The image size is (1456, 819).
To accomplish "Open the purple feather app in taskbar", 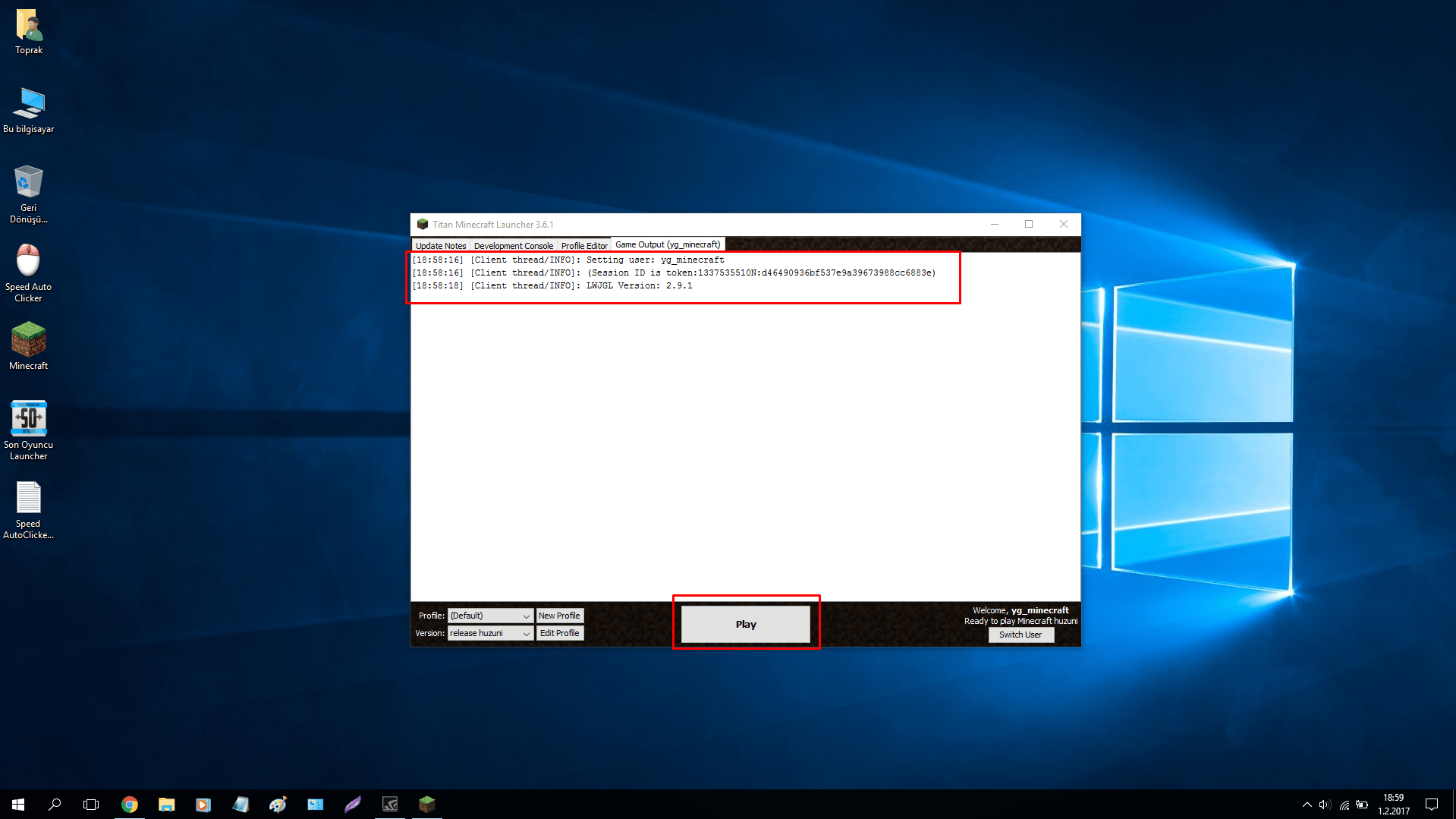I will [x=352, y=805].
